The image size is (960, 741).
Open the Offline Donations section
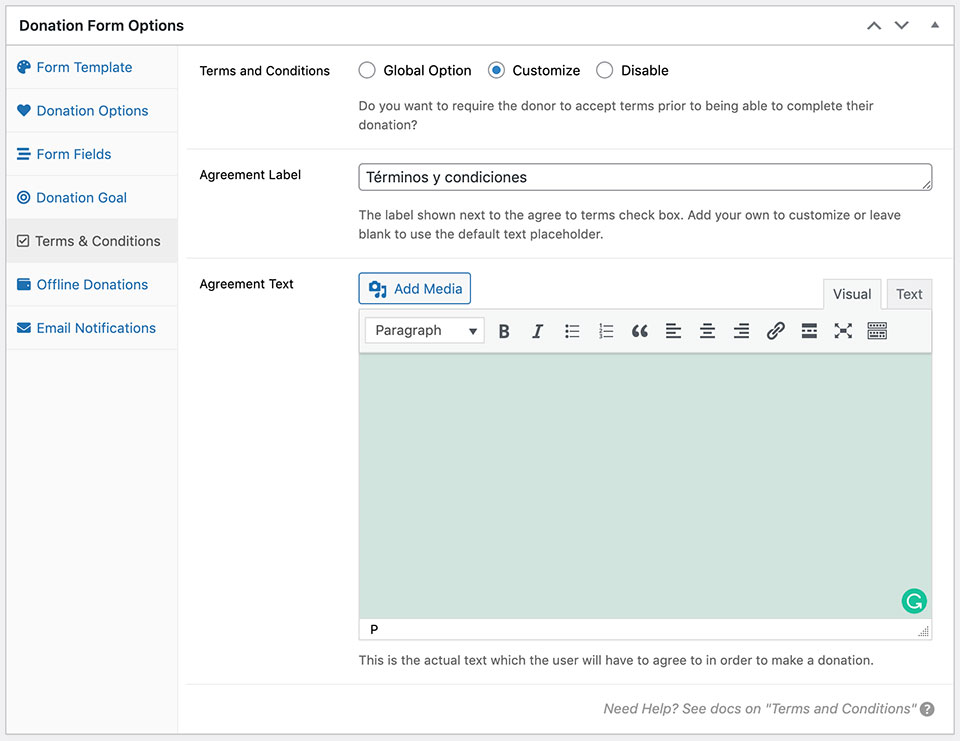[x=92, y=285]
